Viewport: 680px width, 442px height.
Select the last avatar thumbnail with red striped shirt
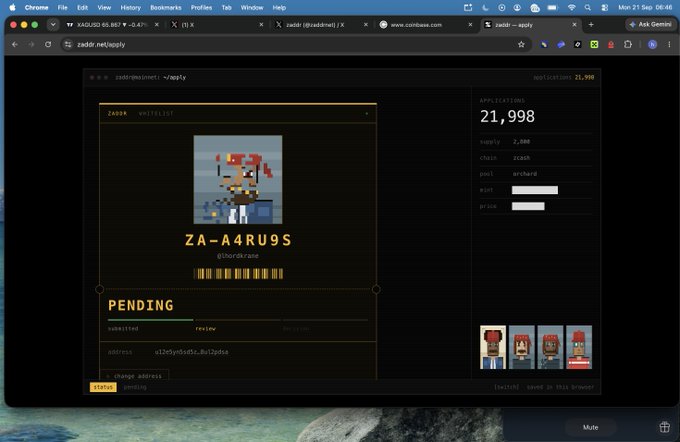pos(579,347)
